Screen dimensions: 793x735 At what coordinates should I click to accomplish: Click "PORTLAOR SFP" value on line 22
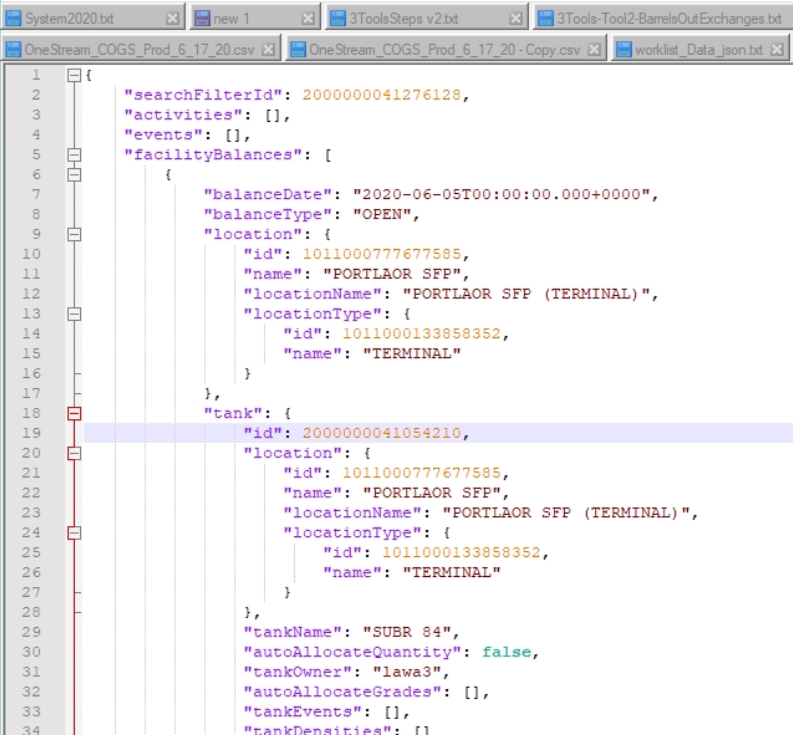click(432, 493)
